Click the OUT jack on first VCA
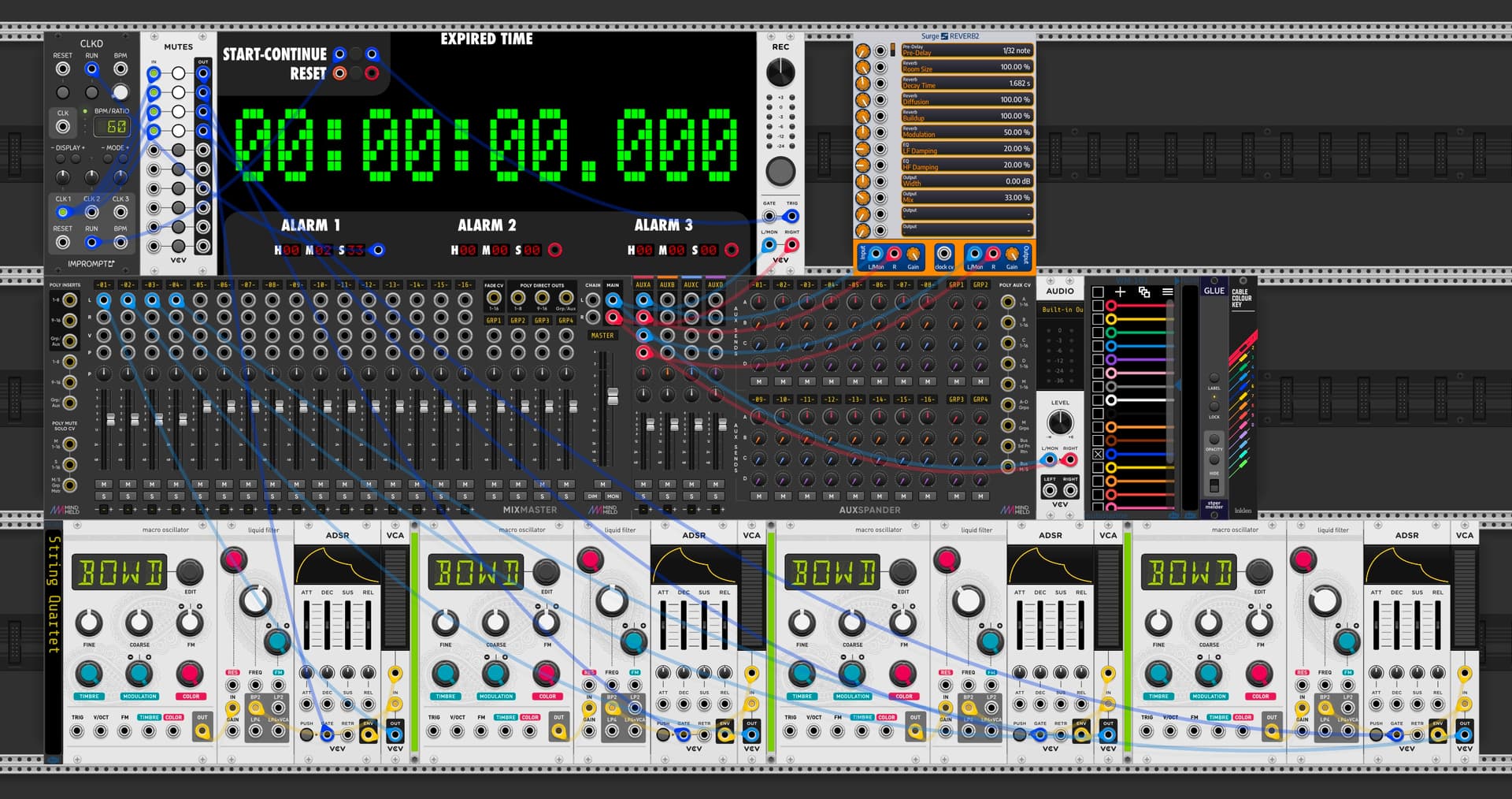The width and height of the screenshot is (1512, 799). 395,735
